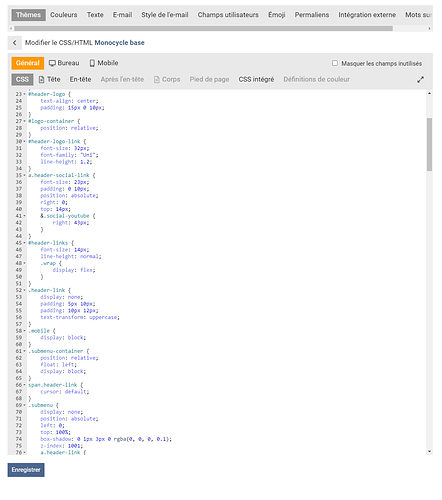This screenshot has width=442, height=500.
Task: Click the Enregistrer save button
Action: [x=26, y=470]
